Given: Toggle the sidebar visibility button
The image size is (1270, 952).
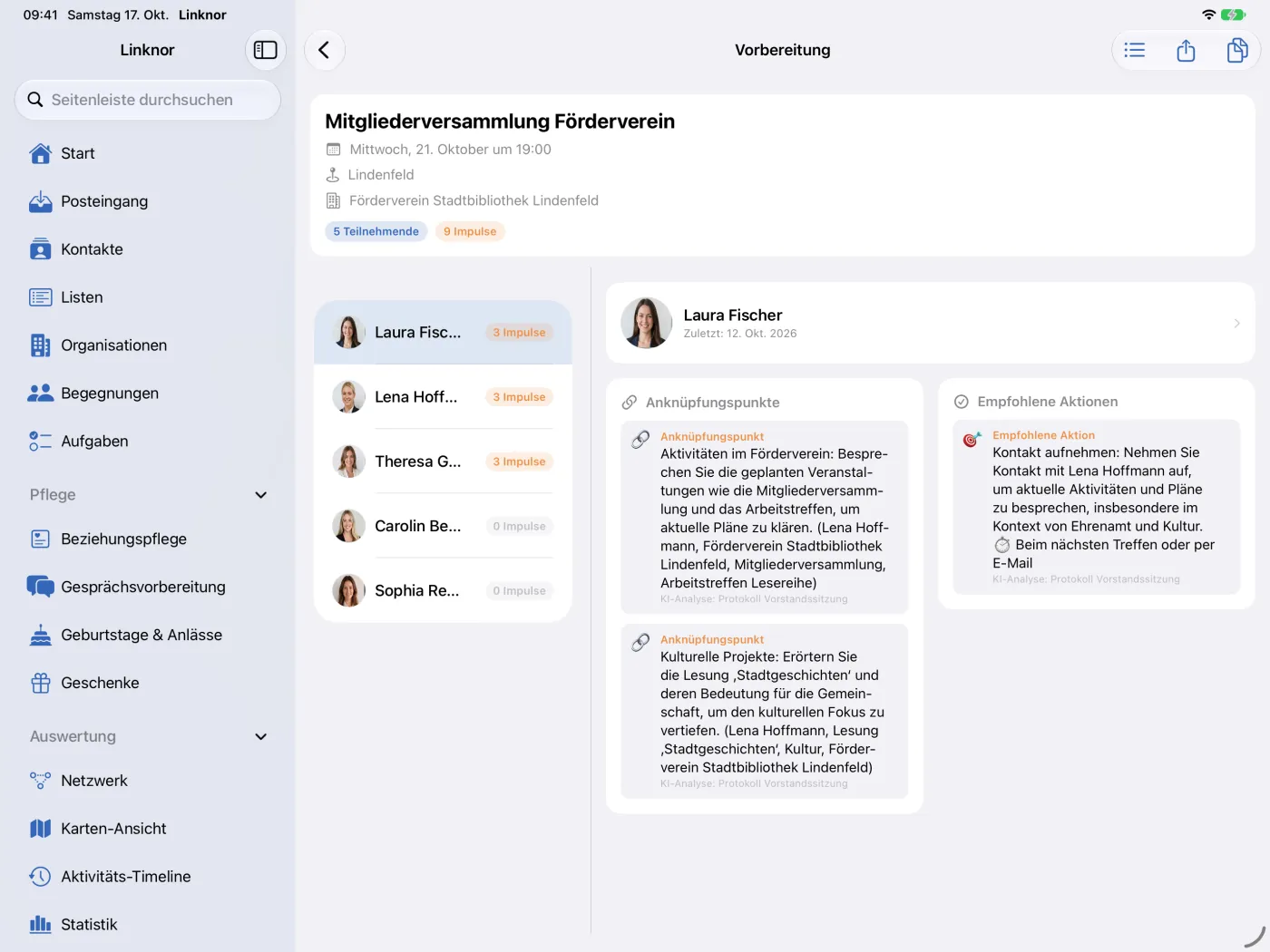Looking at the screenshot, I should point(266,50).
